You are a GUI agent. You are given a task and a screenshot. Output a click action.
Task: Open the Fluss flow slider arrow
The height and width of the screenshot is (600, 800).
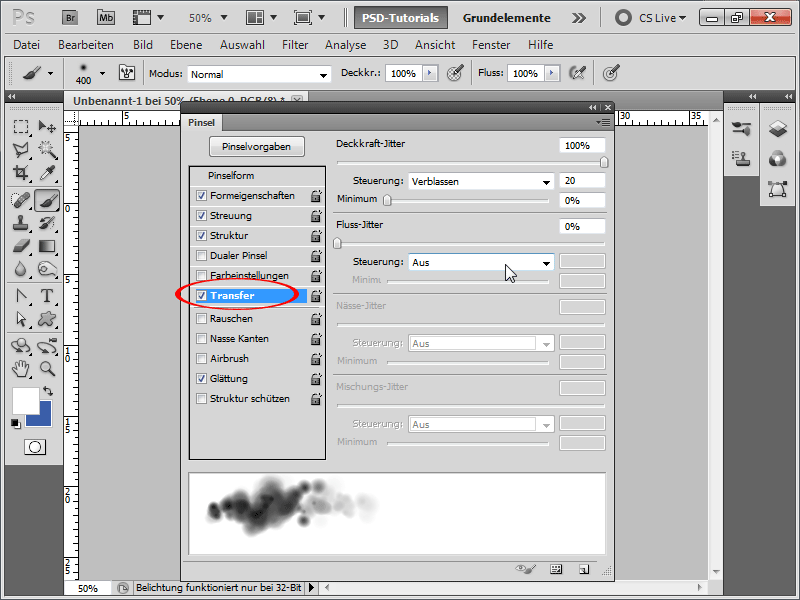coord(552,73)
